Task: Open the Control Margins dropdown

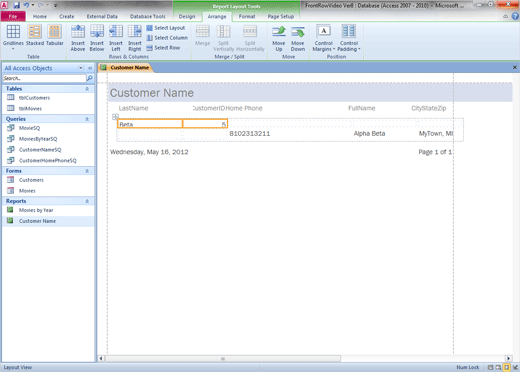Action: pyautogui.click(x=323, y=38)
